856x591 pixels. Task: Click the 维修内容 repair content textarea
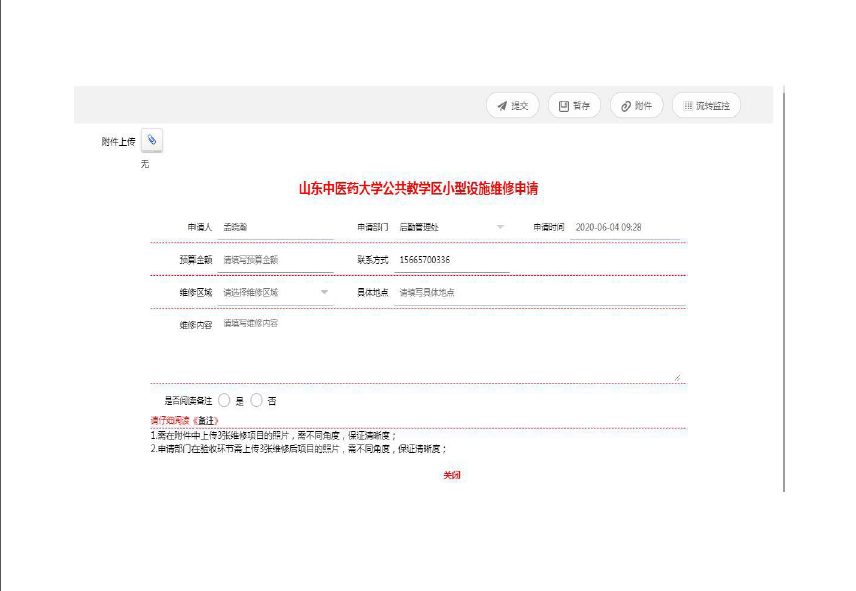[451, 348]
